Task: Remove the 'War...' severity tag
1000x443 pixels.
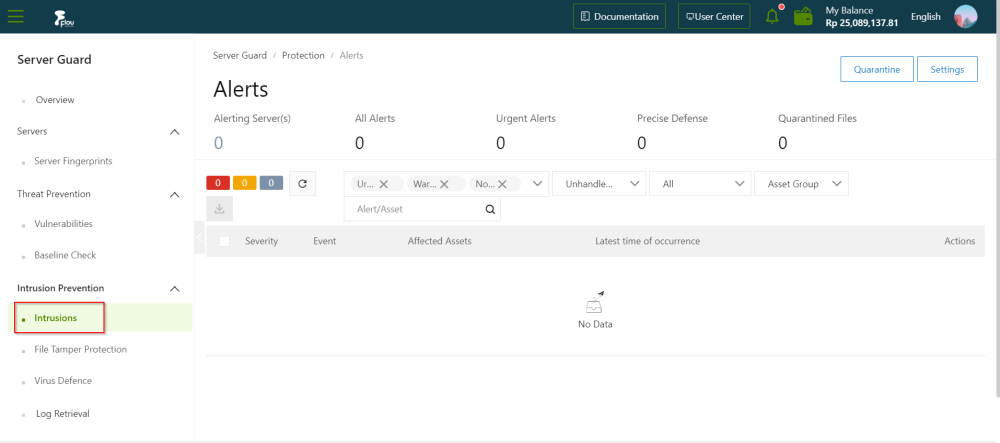Action: pos(445,184)
